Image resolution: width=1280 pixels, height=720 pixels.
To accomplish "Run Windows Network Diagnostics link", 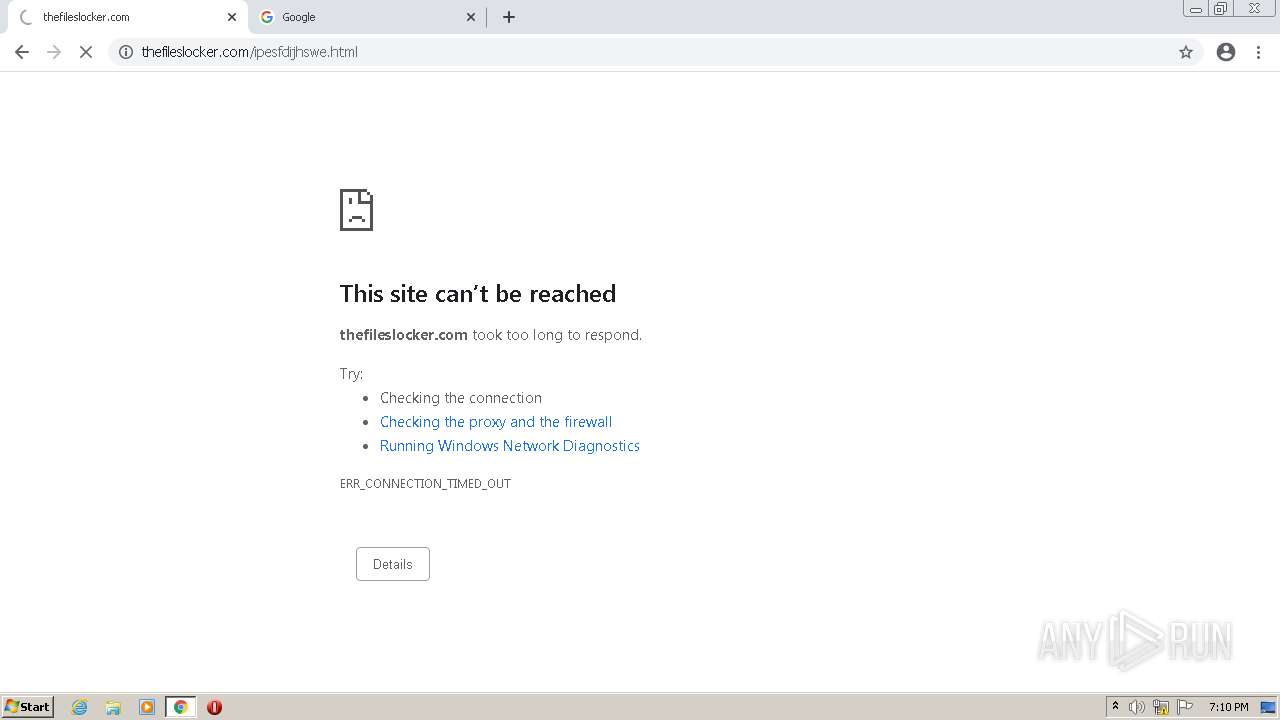I will coord(510,446).
